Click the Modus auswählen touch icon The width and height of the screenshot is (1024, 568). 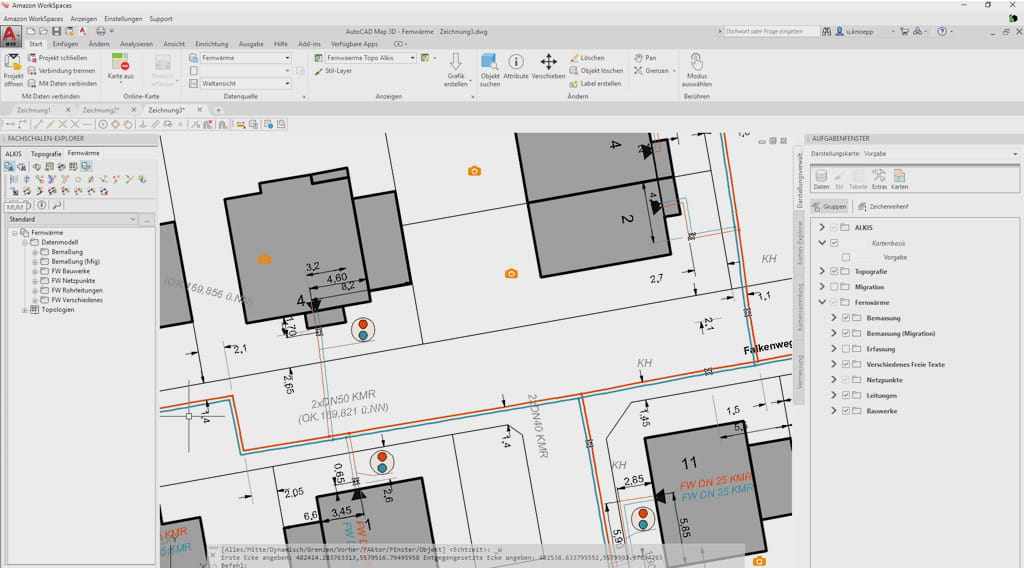pos(696,63)
